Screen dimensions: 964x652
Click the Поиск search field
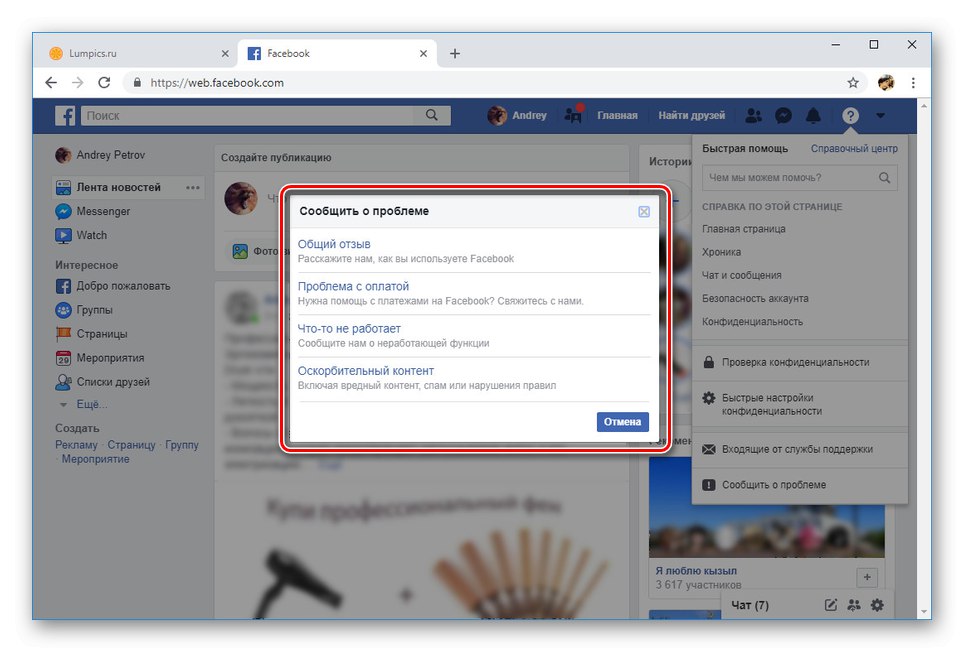(x=249, y=116)
